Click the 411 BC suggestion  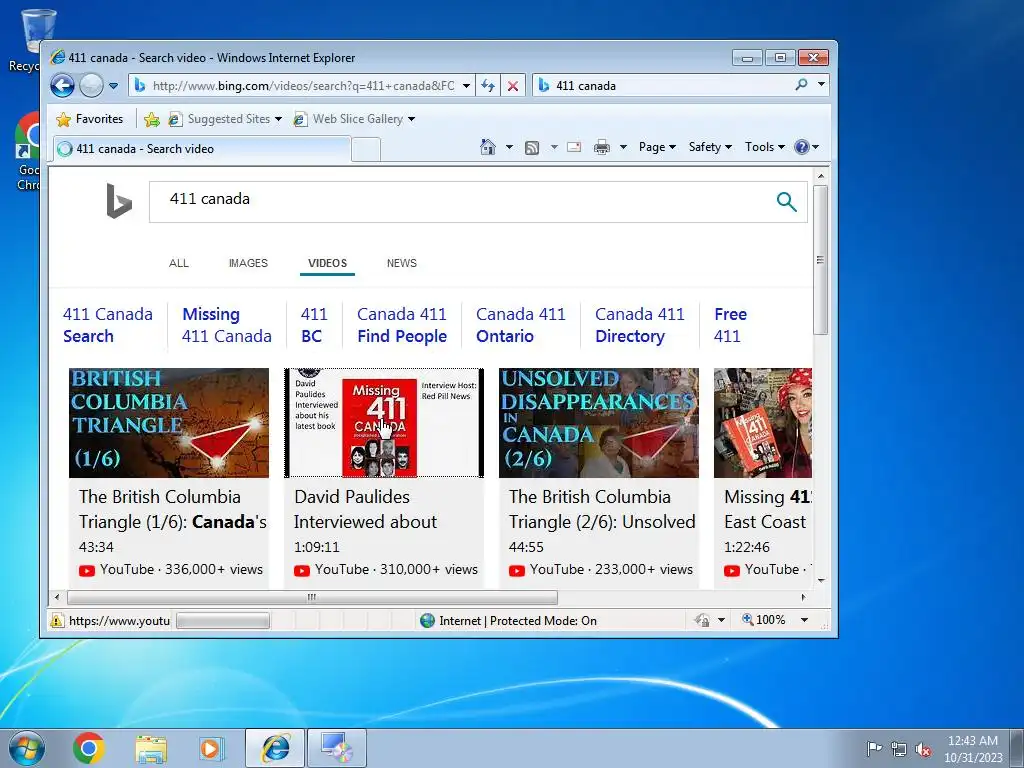pos(313,325)
